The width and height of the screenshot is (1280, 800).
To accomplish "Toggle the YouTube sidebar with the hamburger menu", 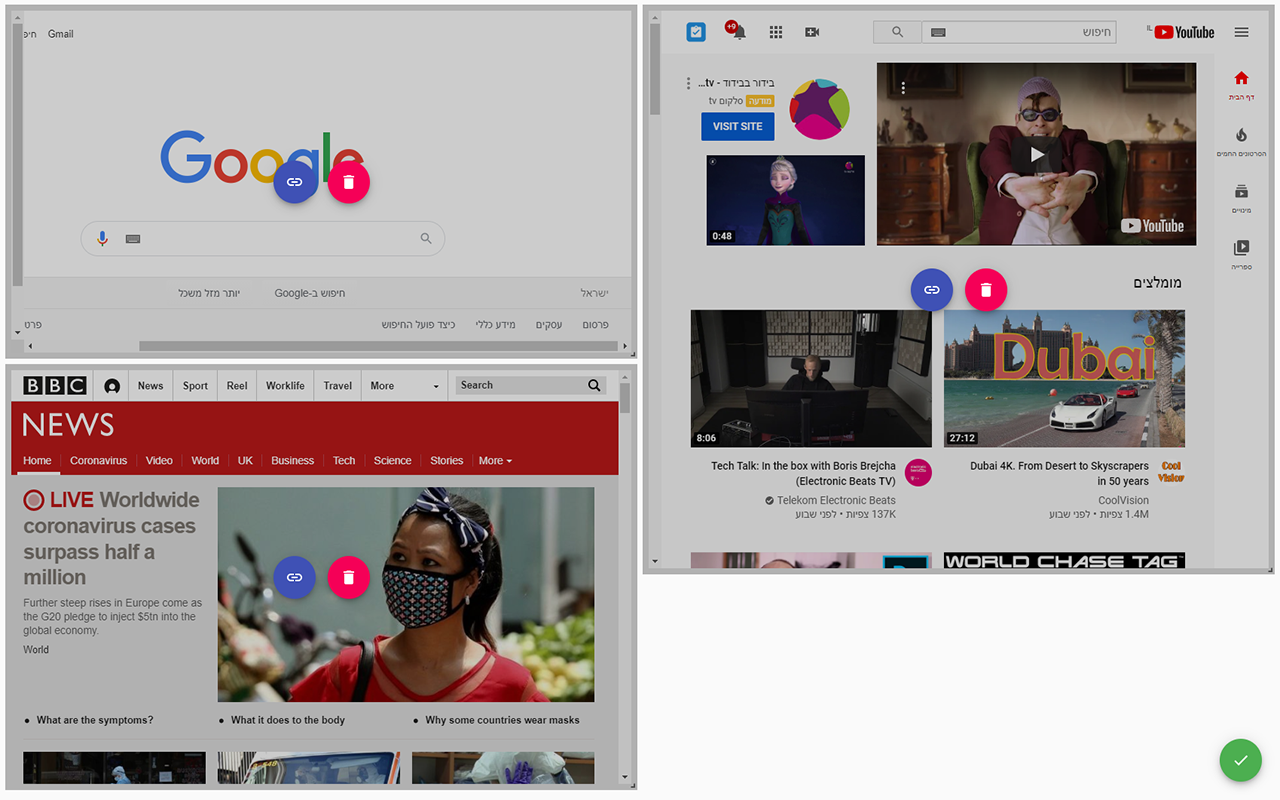I will point(1241,32).
